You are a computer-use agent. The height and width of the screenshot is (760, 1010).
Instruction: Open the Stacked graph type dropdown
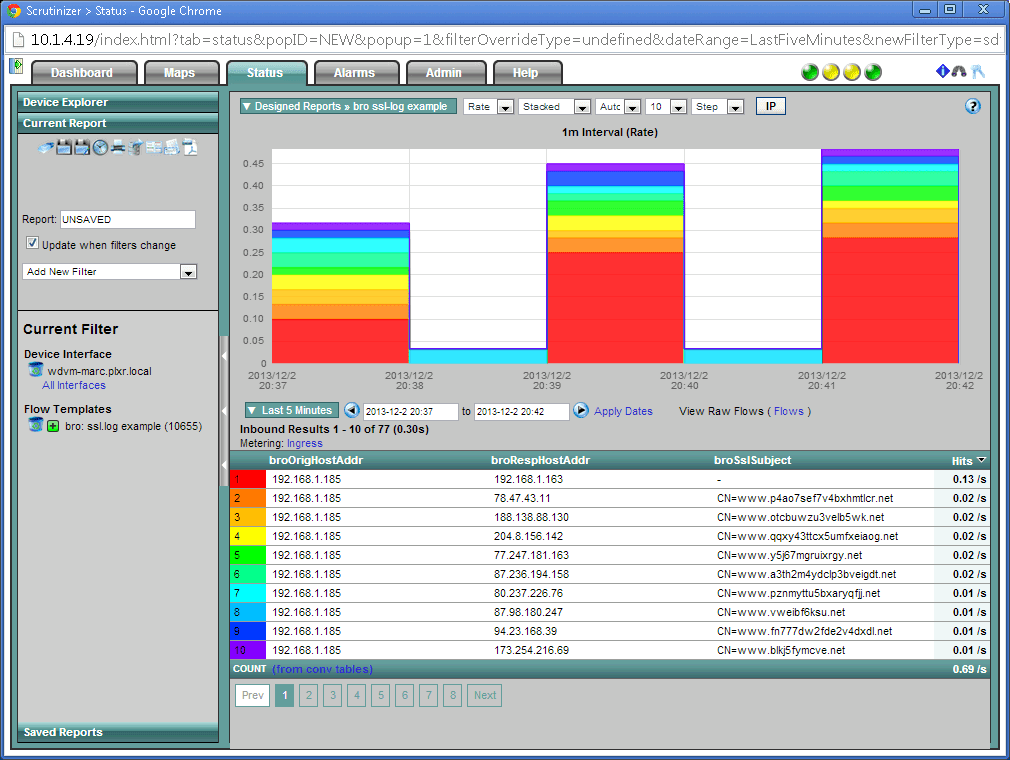click(554, 107)
